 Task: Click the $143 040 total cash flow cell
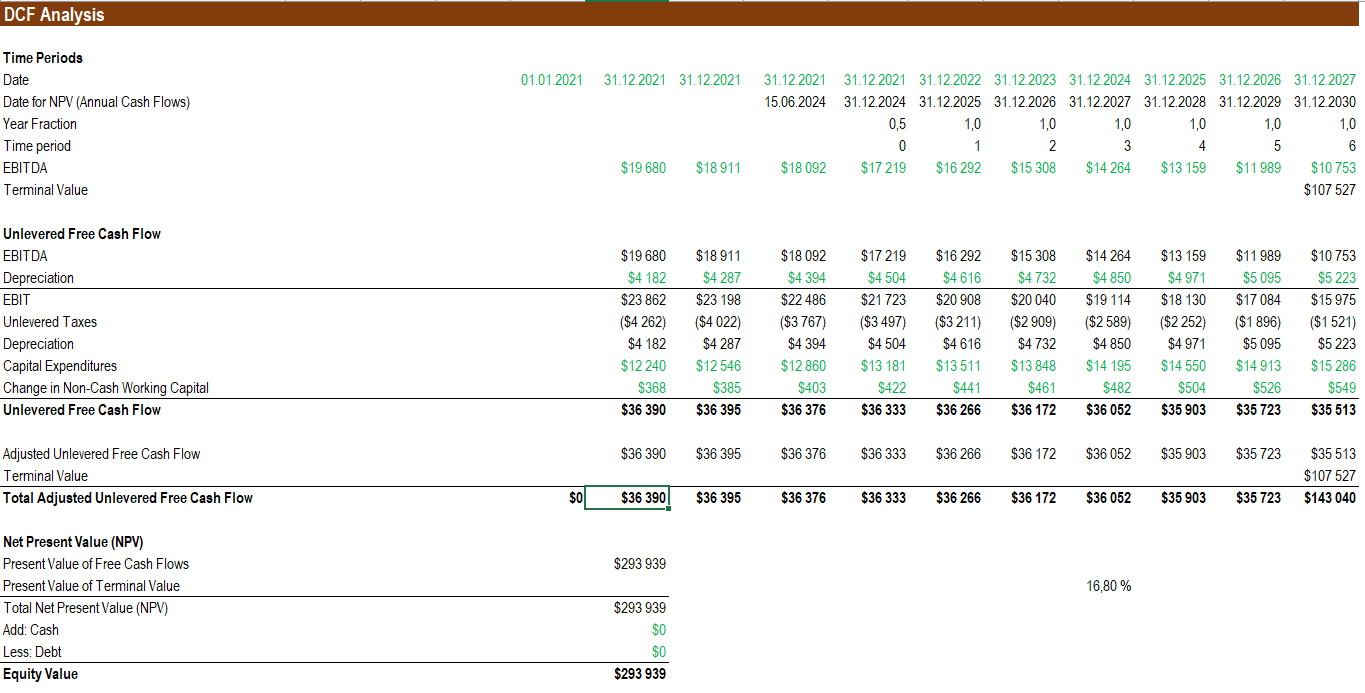(x=1330, y=497)
